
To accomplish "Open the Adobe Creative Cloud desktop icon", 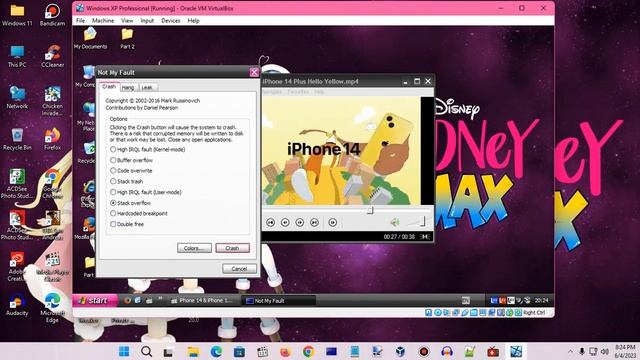I will pyautogui.click(x=17, y=267).
